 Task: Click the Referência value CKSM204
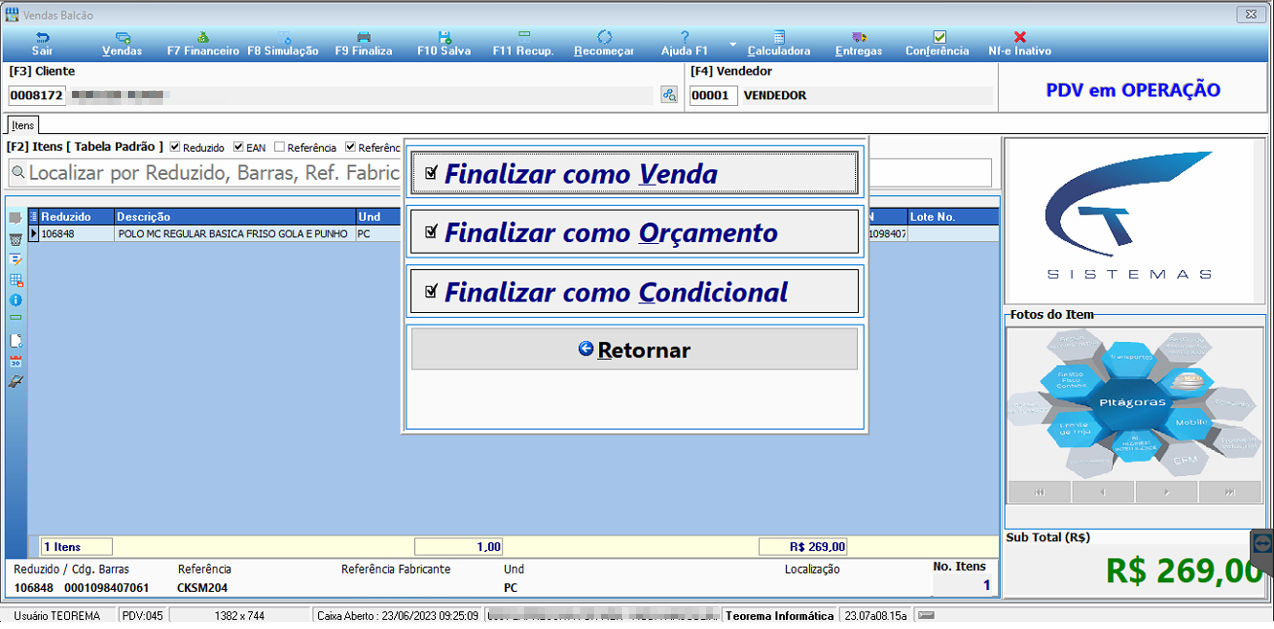pyautogui.click(x=203, y=588)
